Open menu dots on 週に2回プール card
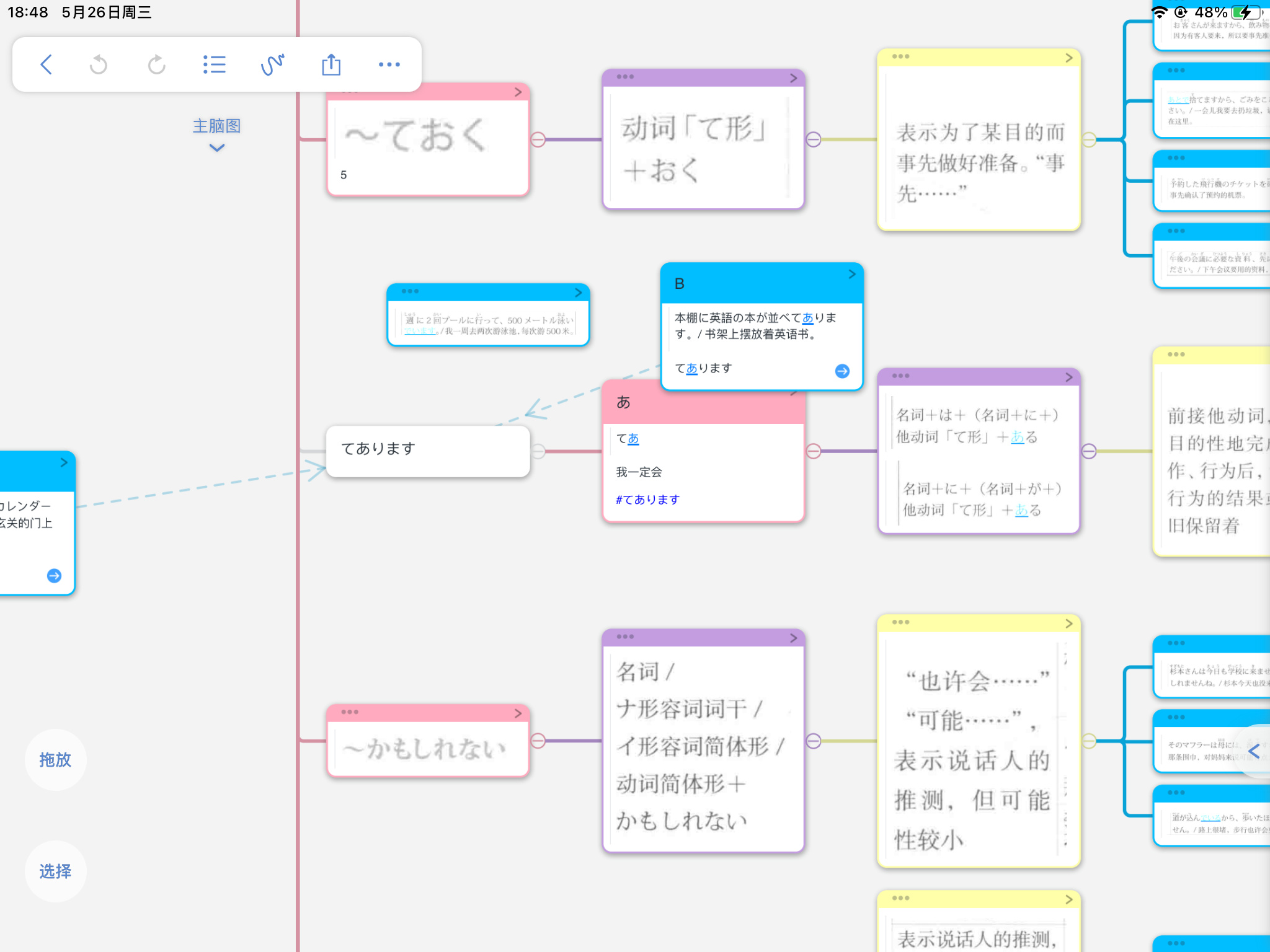Screen dimensions: 1270x952 click(x=410, y=291)
